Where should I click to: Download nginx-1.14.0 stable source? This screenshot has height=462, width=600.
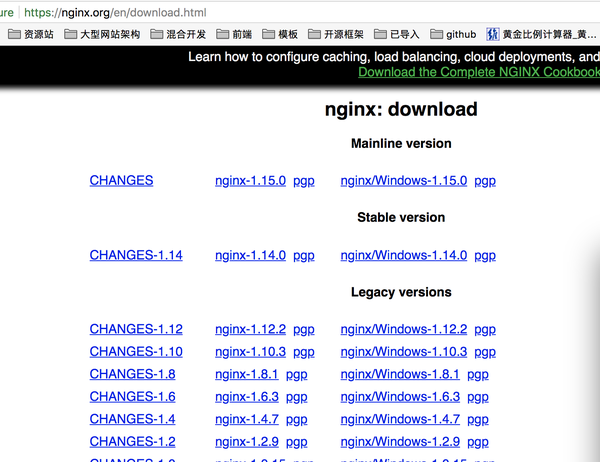(x=250, y=255)
